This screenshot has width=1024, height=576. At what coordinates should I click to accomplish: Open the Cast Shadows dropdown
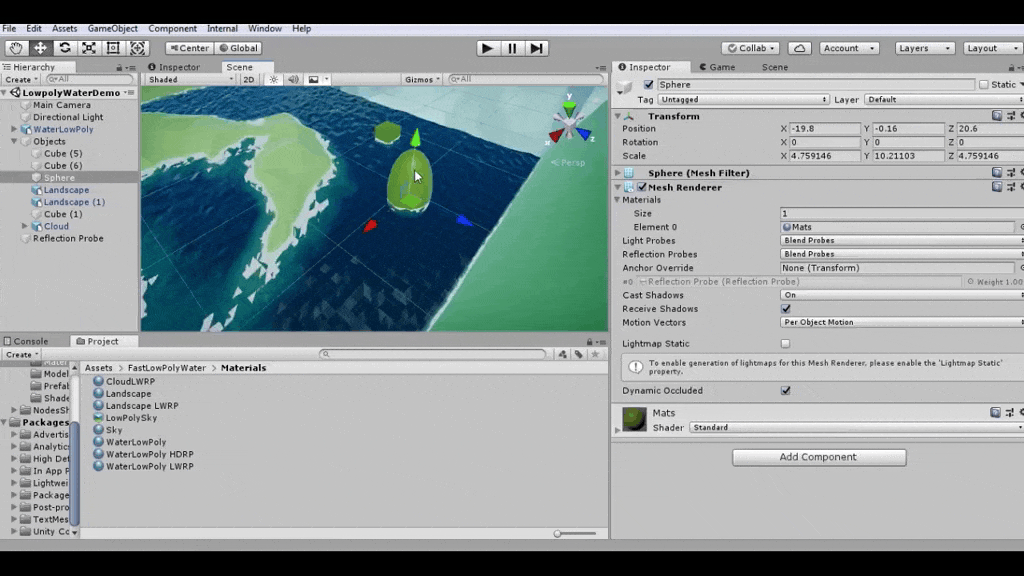pos(900,295)
